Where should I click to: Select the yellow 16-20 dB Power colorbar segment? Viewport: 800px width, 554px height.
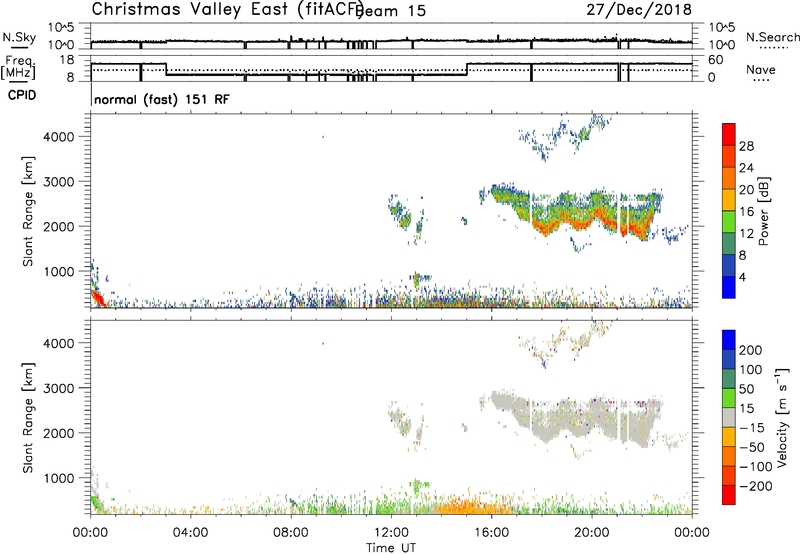[x=729, y=200]
